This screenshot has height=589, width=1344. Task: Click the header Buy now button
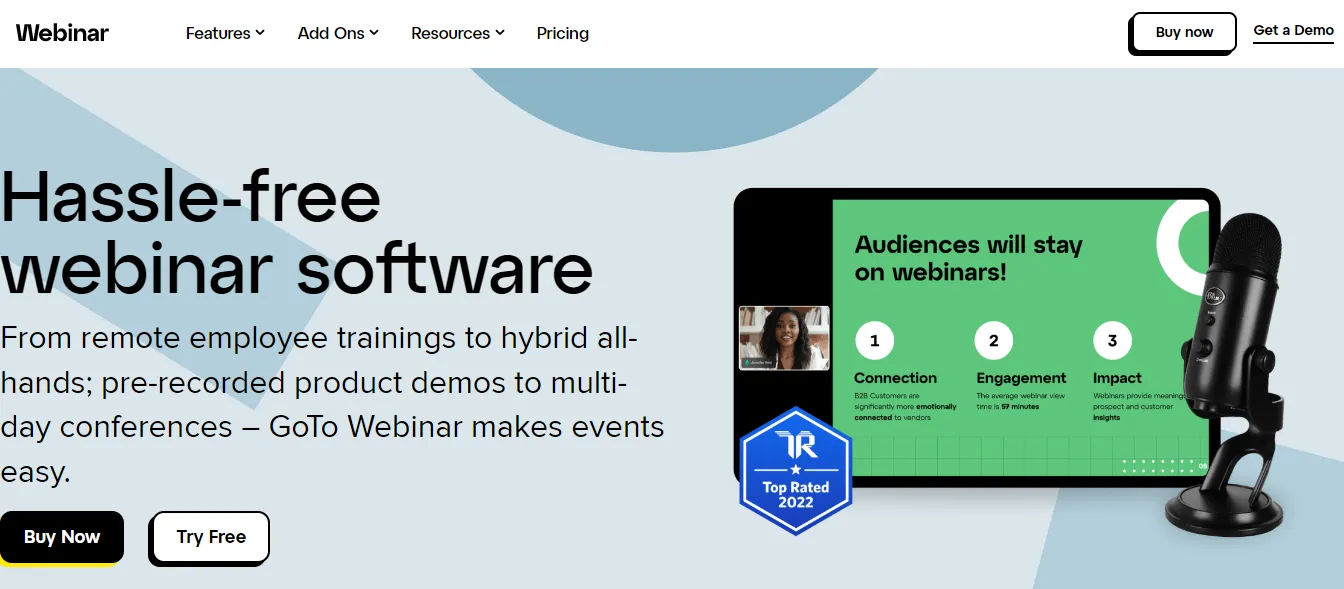[x=1184, y=33]
